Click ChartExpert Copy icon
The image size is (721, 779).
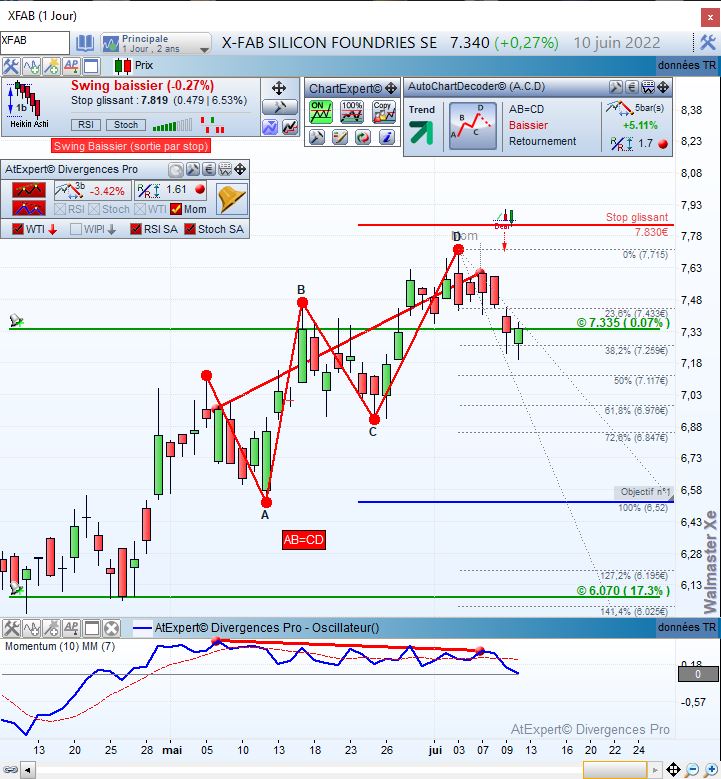tap(384, 112)
